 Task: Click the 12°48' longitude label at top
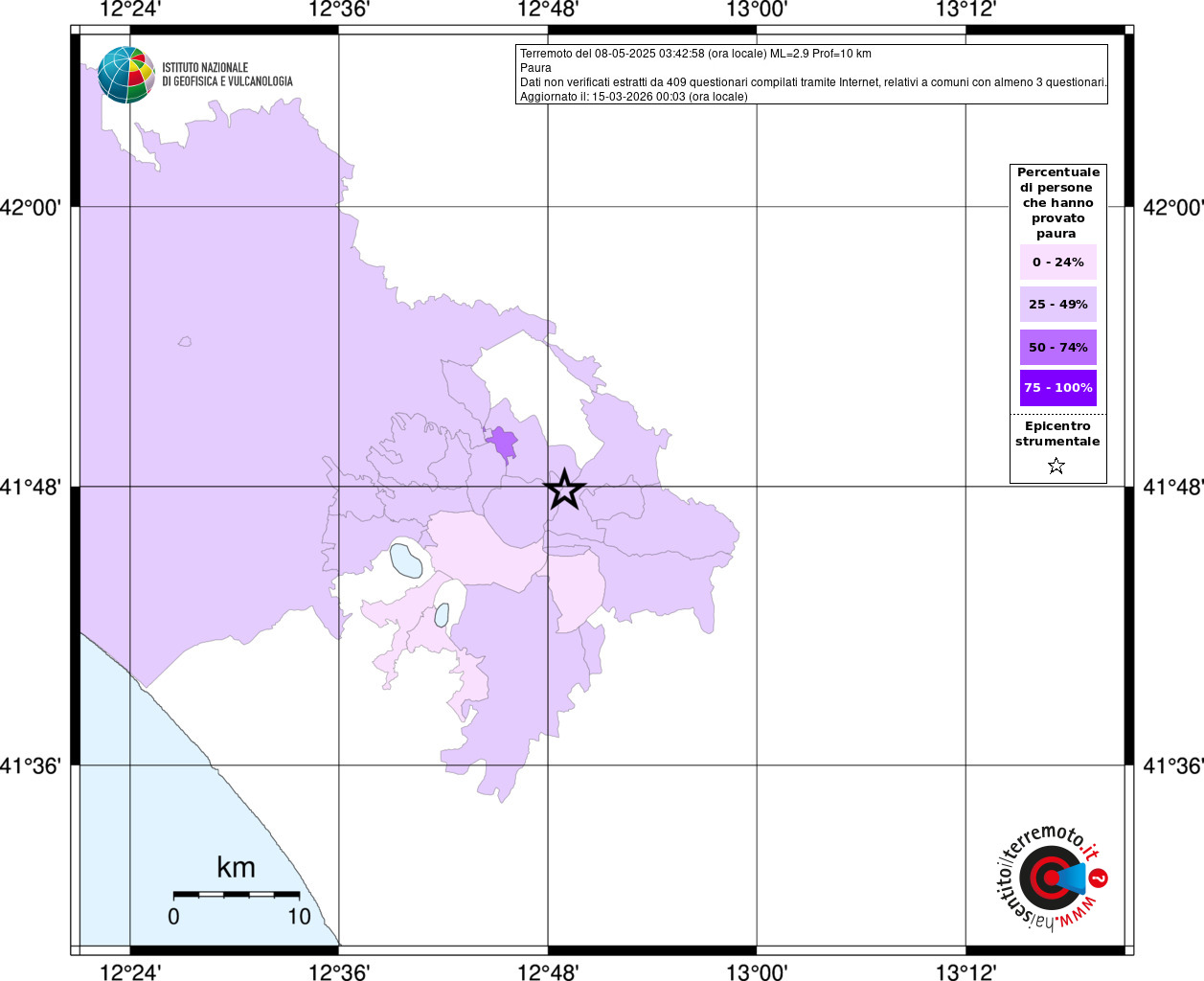tap(548, 10)
